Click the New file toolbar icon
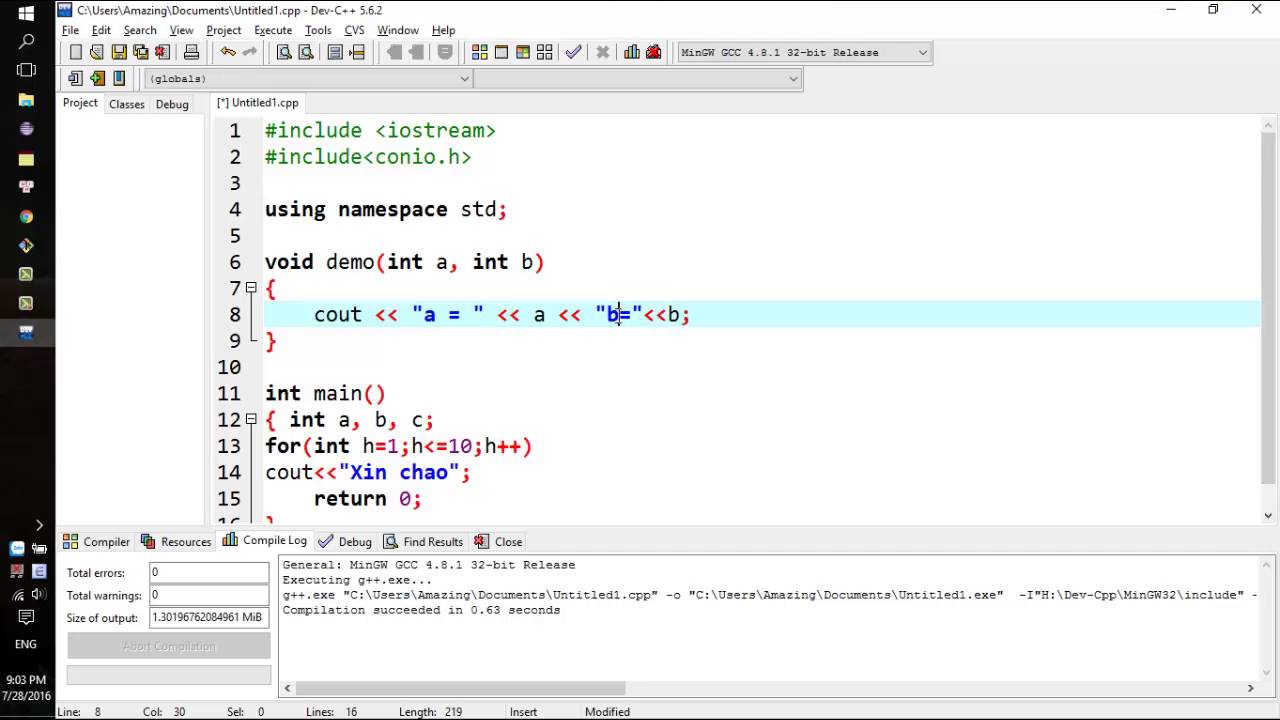Image resolution: width=1280 pixels, height=720 pixels. coord(75,53)
